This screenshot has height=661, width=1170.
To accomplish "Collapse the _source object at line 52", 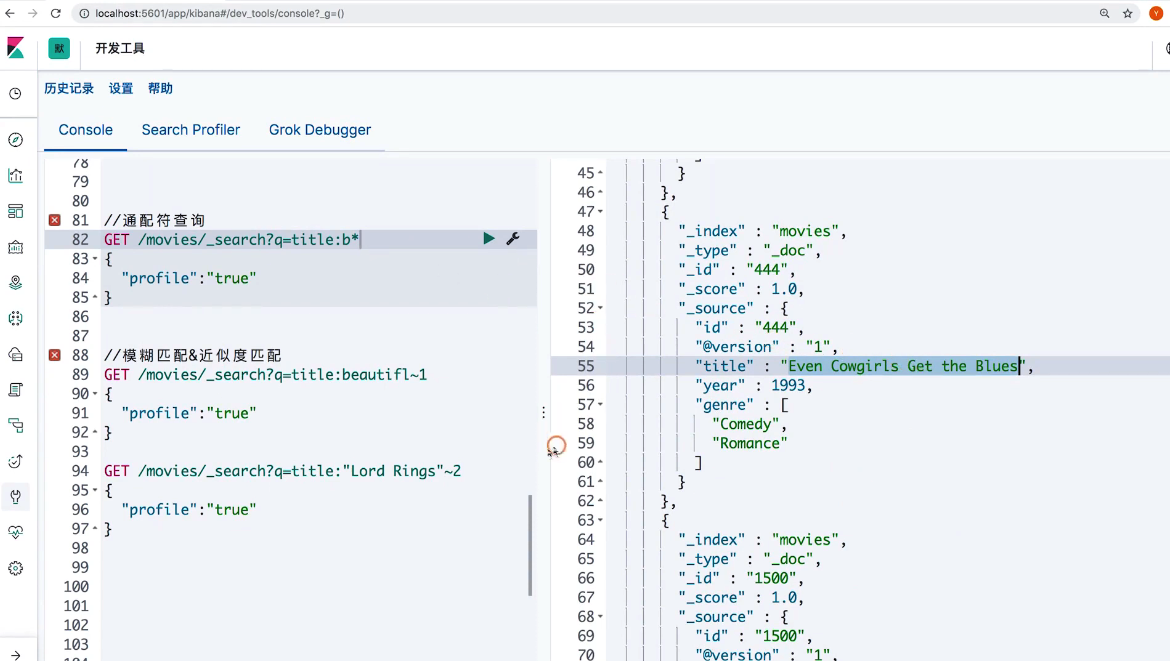I will click(600, 309).
